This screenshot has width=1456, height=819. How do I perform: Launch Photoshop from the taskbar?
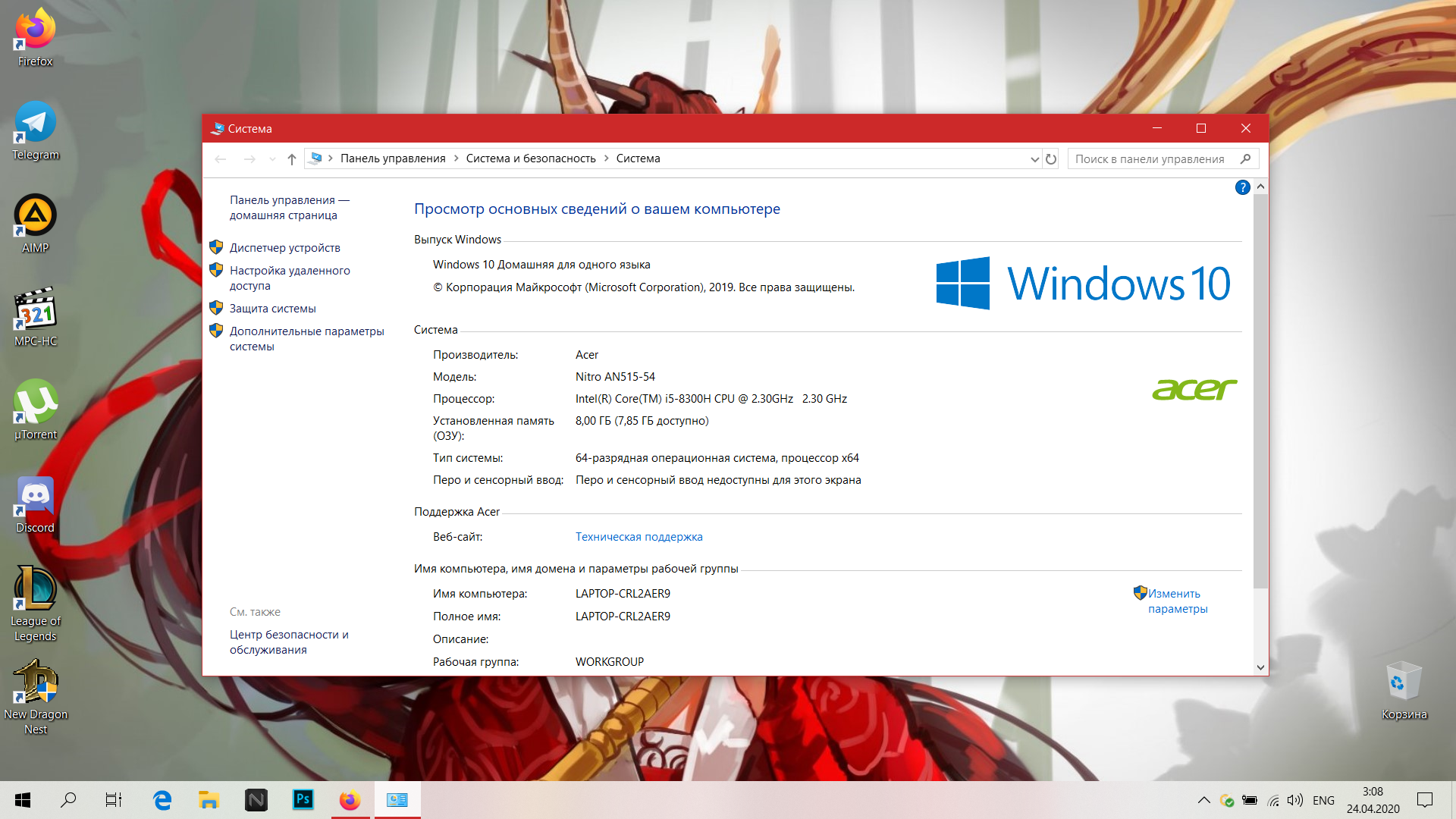[303, 800]
